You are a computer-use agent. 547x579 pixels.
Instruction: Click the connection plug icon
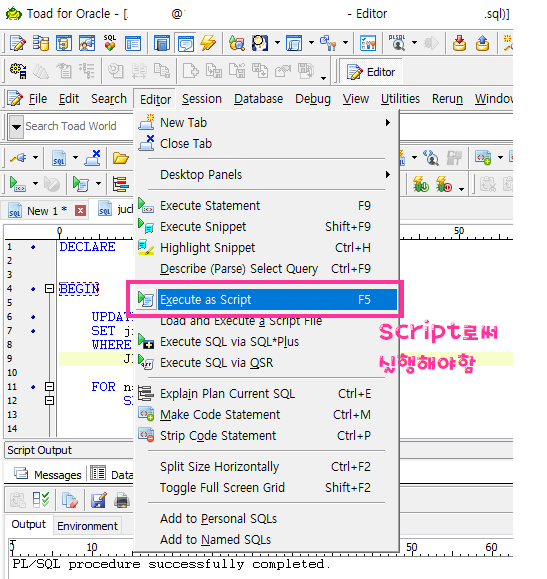pyautogui.click(x=18, y=158)
